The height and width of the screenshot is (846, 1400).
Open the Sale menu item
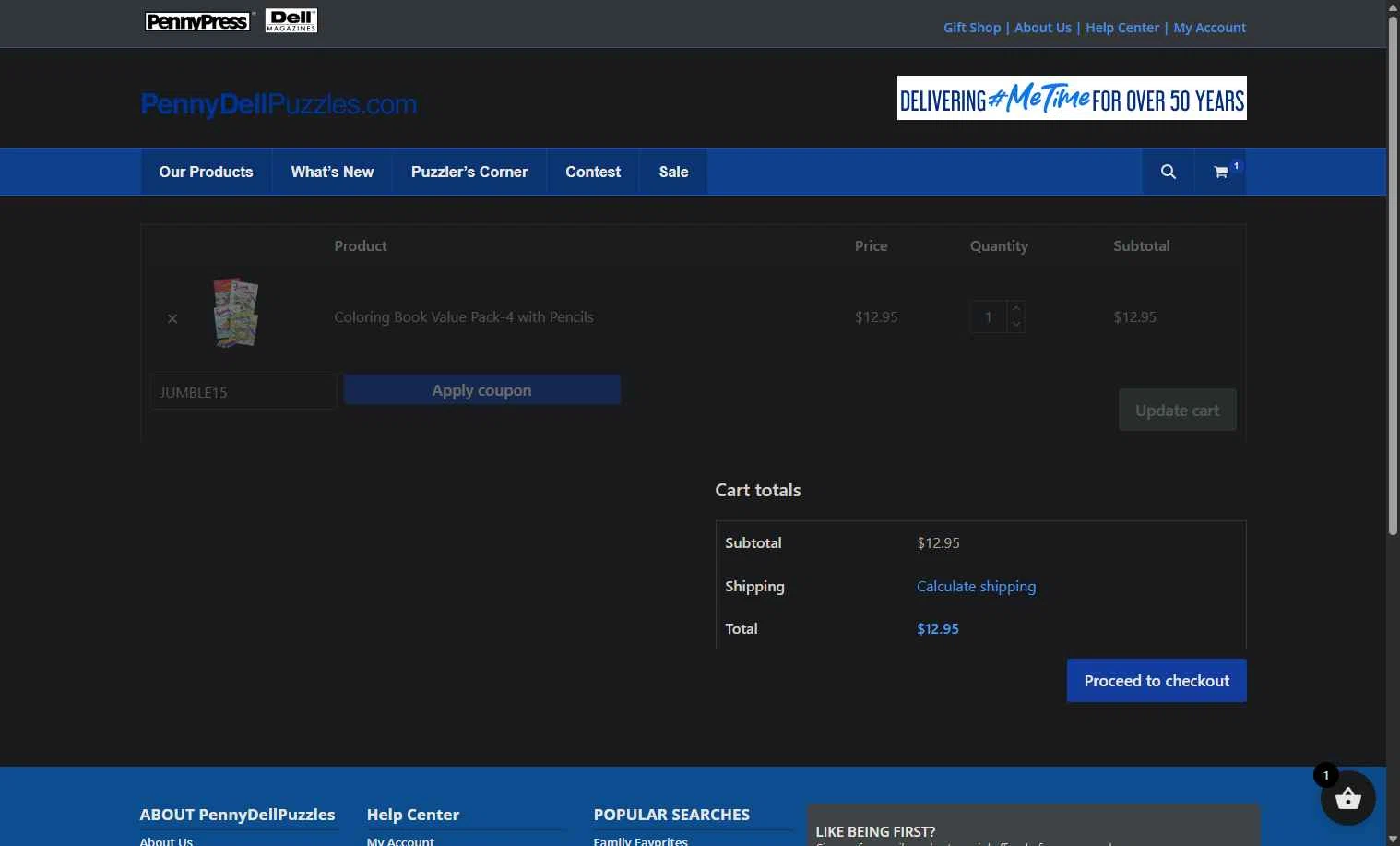click(673, 172)
